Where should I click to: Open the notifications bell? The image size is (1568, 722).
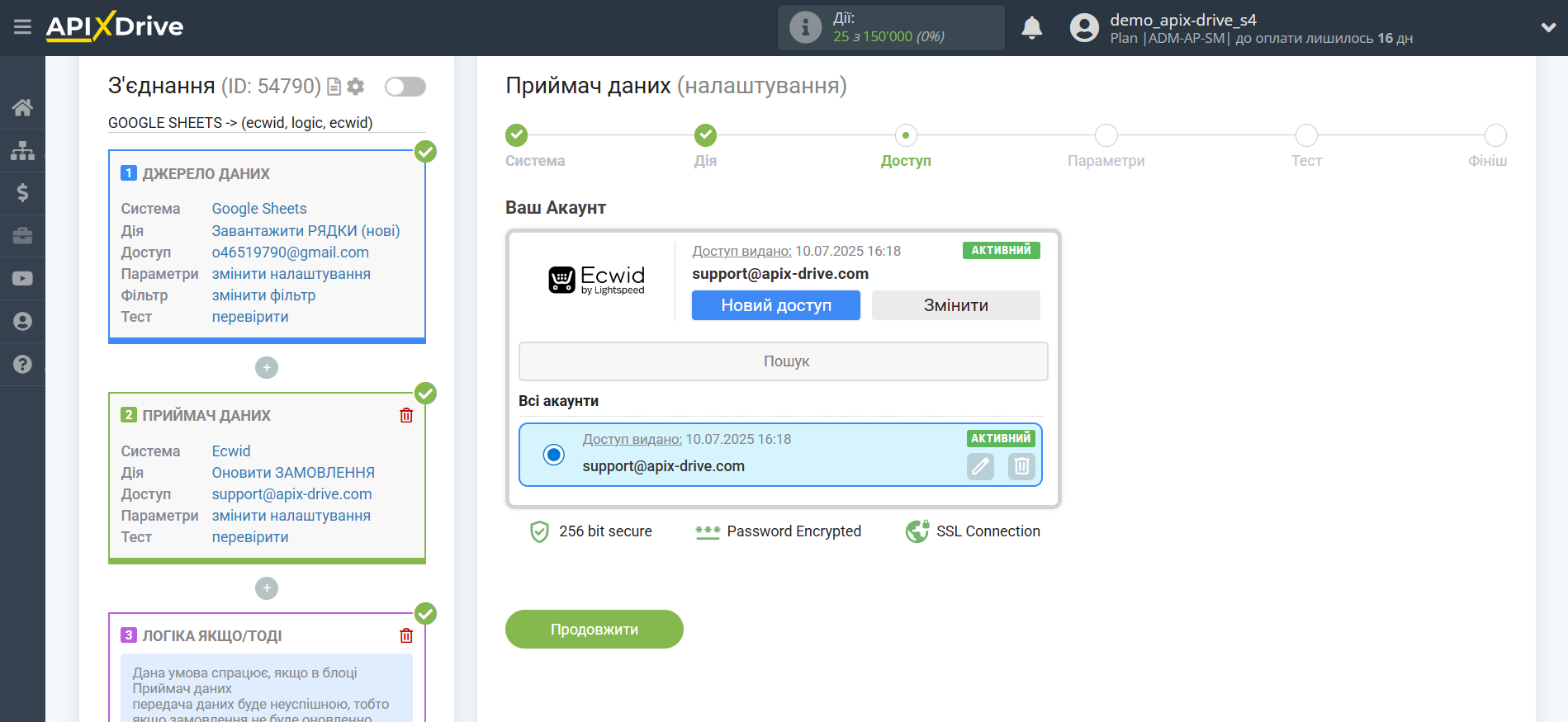pyautogui.click(x=1031, y=28)
